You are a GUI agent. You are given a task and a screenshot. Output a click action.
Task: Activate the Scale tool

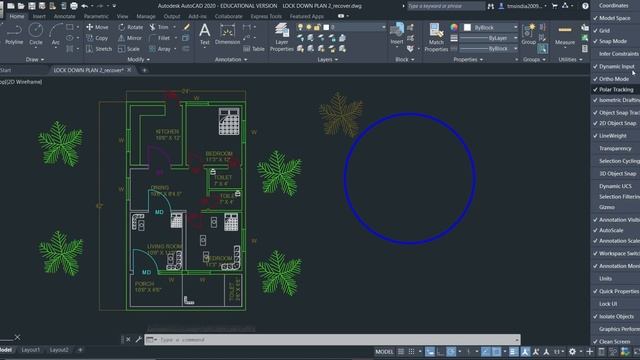[x=129, y=49]
